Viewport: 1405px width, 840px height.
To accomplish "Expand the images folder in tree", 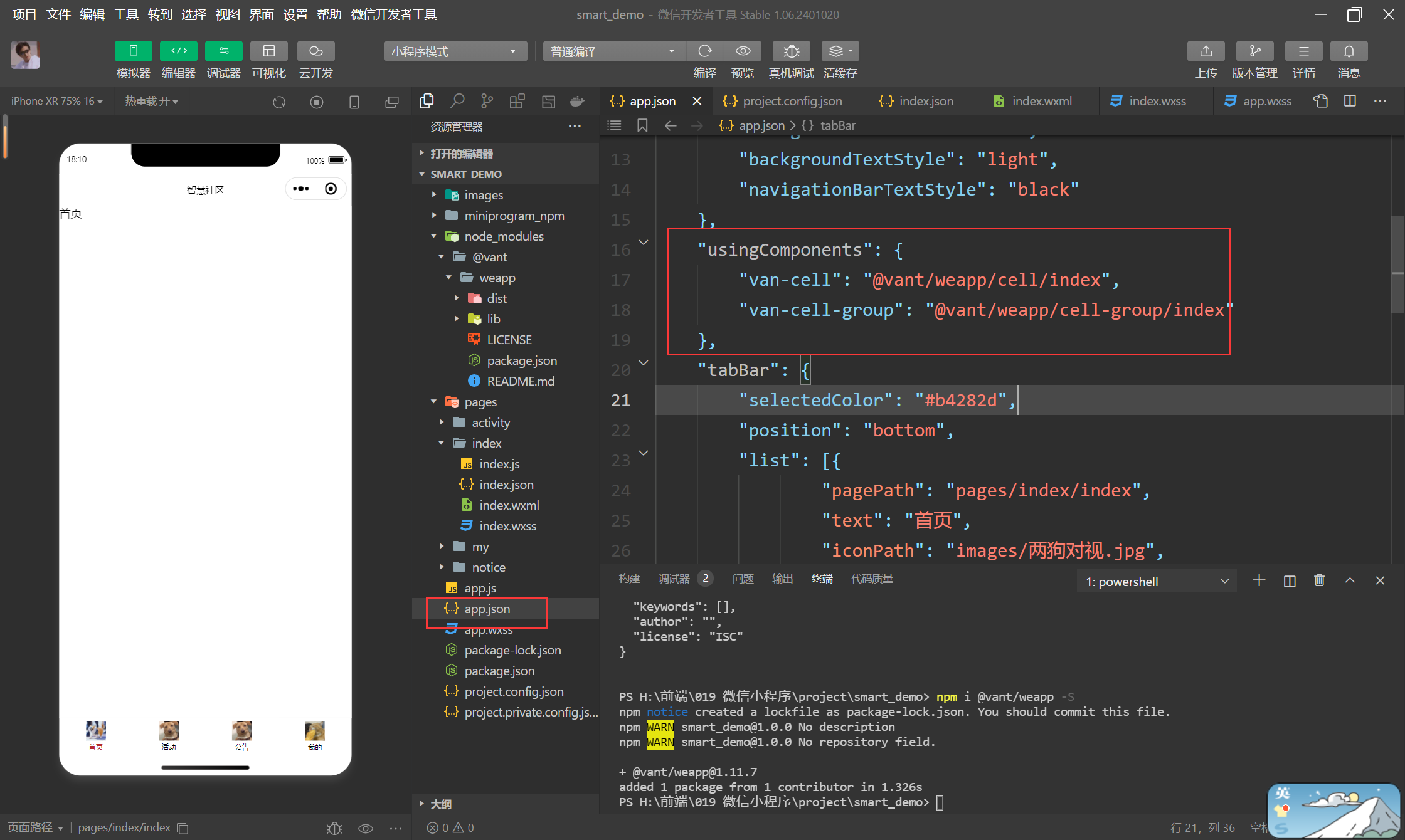I will coord(483,195).
